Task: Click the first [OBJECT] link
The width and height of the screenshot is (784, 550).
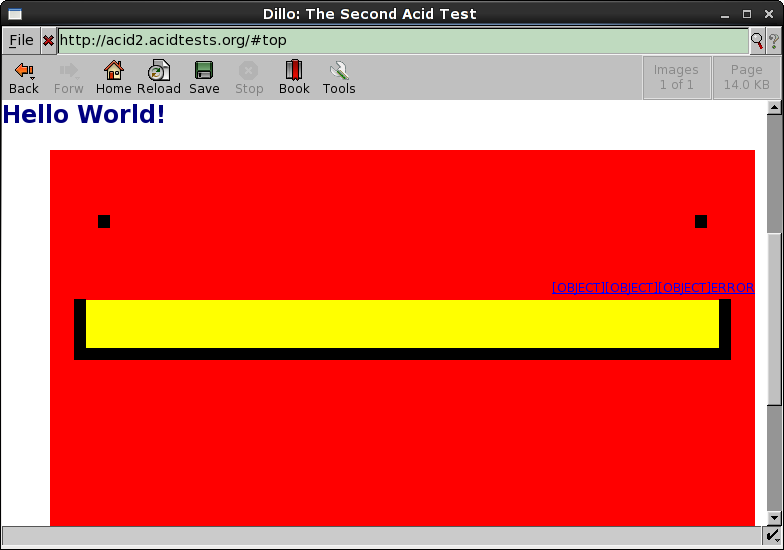Action: pos(579,288)
